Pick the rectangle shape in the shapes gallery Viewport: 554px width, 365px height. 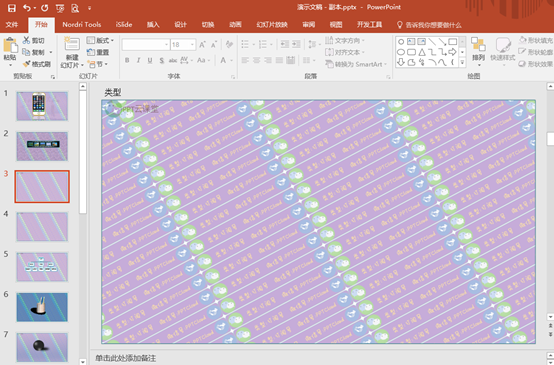point(452,42)
